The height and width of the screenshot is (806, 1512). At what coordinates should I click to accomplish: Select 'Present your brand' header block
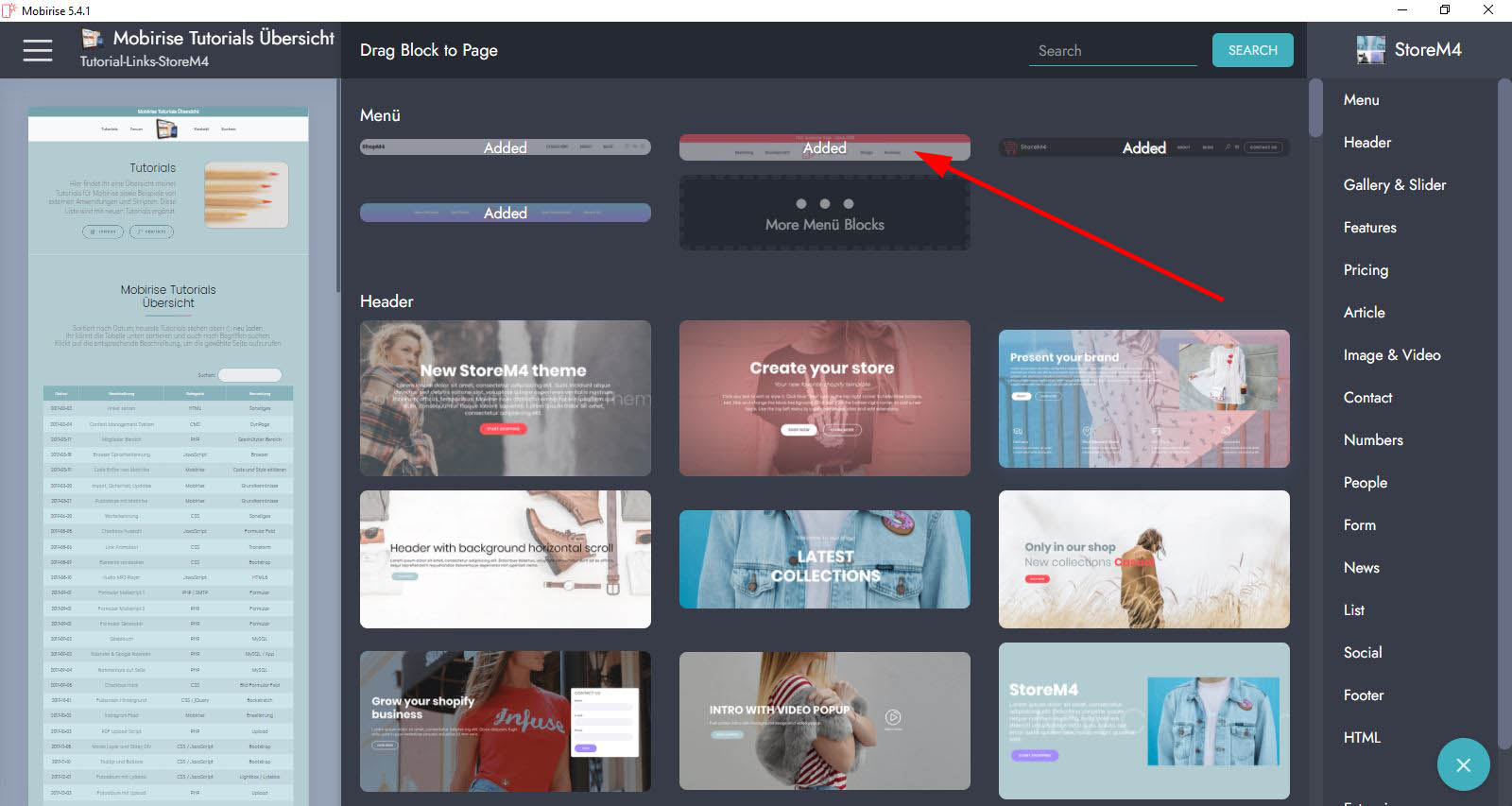(1143, 399)
